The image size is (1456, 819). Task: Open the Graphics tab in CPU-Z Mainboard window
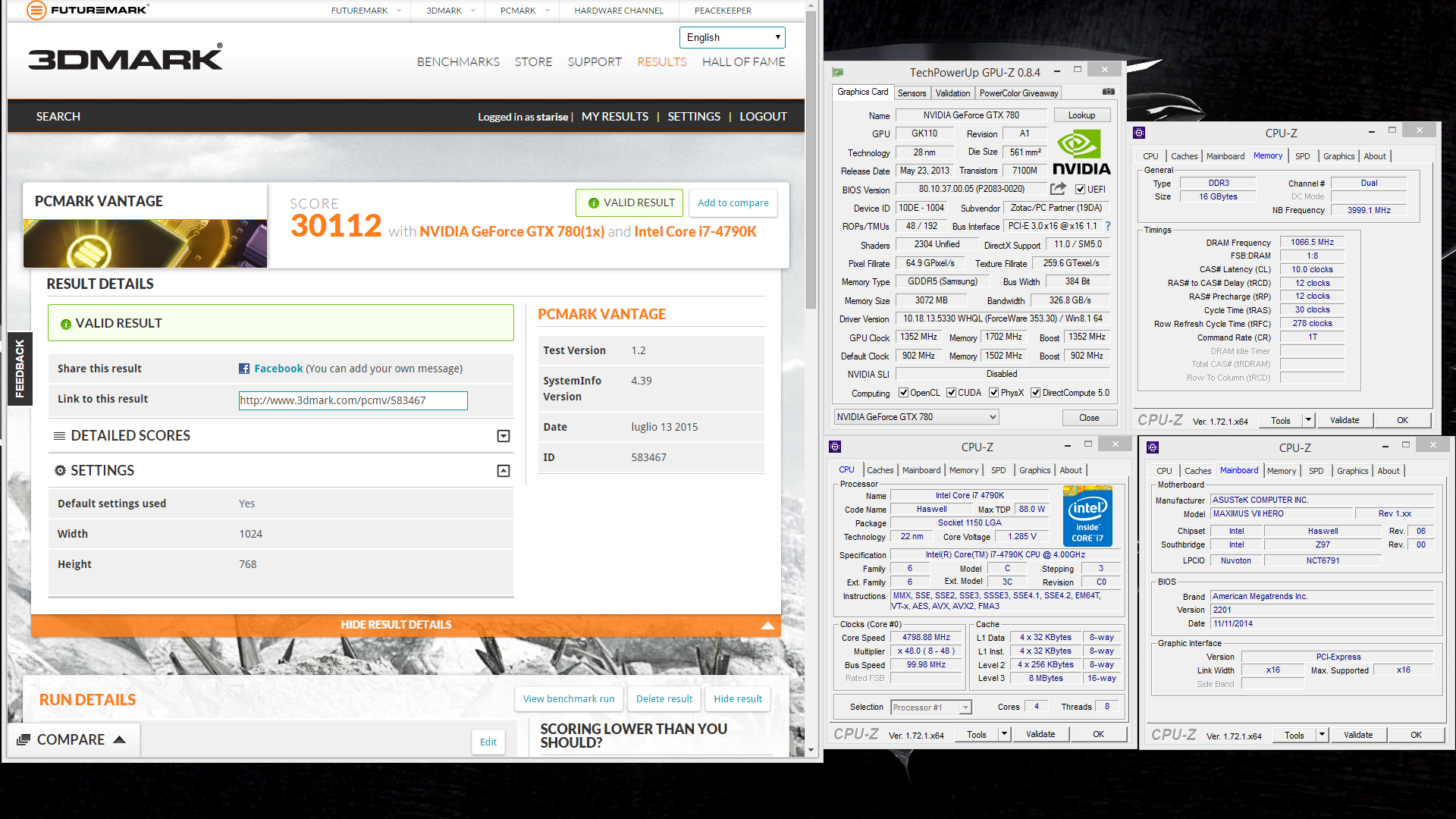1352,471
